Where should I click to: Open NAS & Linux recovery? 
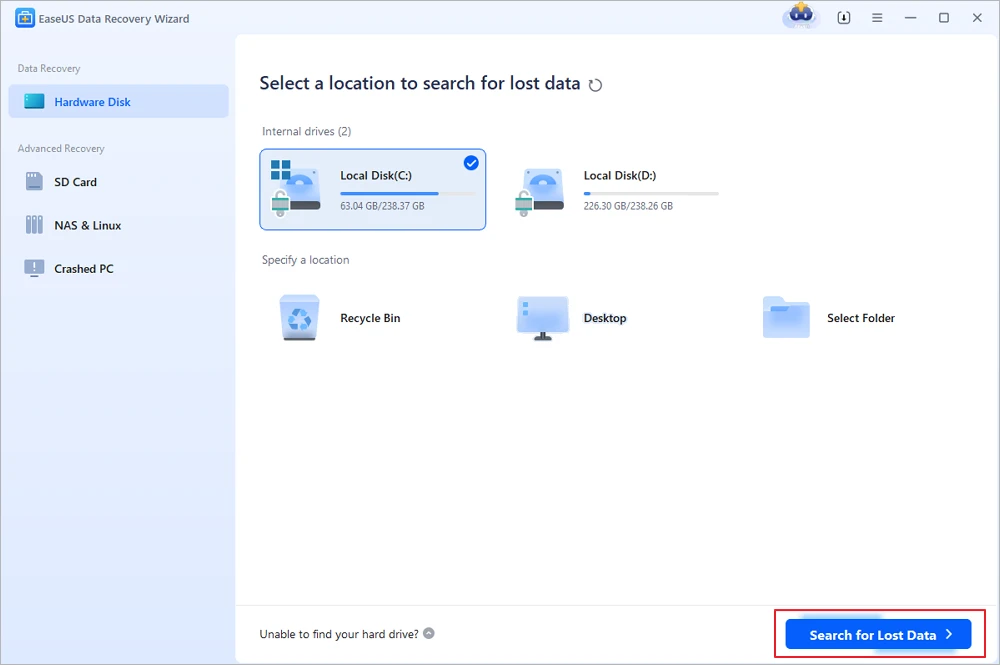click(87, 225)
